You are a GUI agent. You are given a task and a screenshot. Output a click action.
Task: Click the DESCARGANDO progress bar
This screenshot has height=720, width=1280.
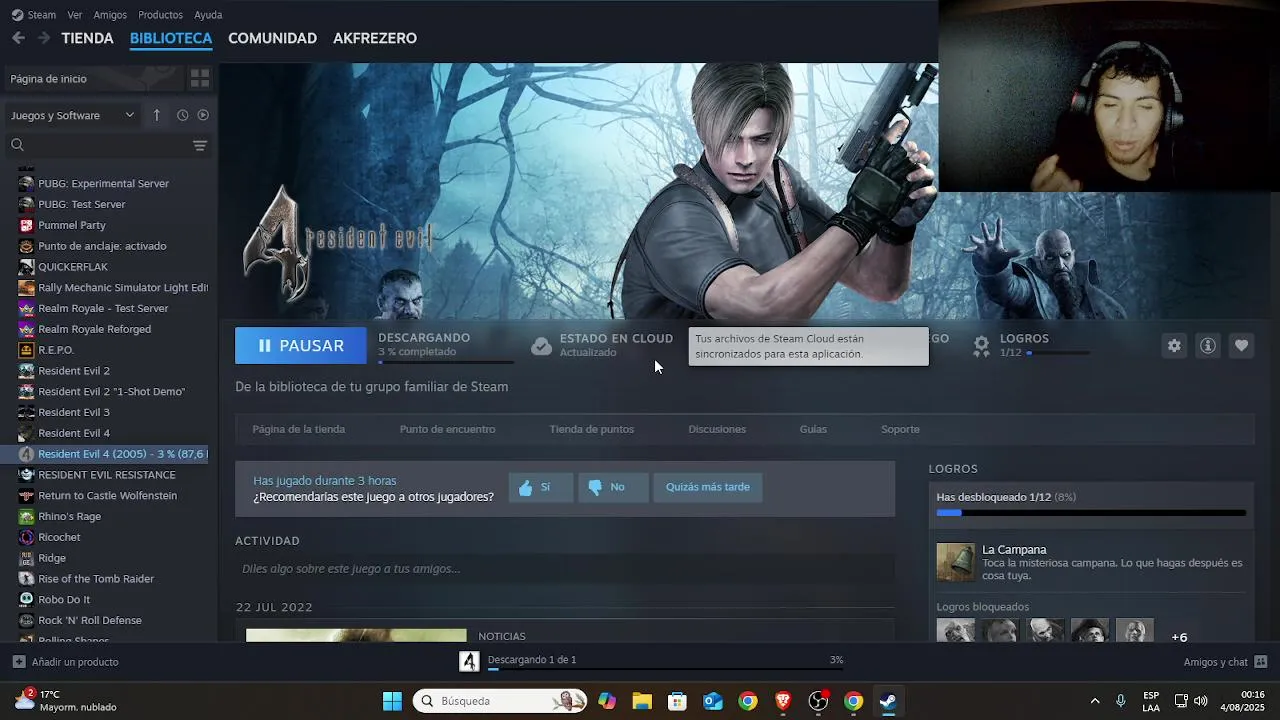click(446, 362)
